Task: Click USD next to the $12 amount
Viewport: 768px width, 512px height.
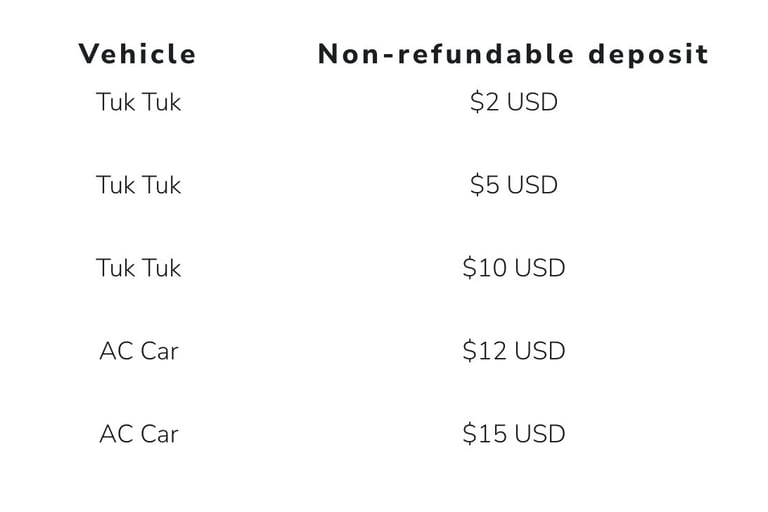Action: point(539,351)
